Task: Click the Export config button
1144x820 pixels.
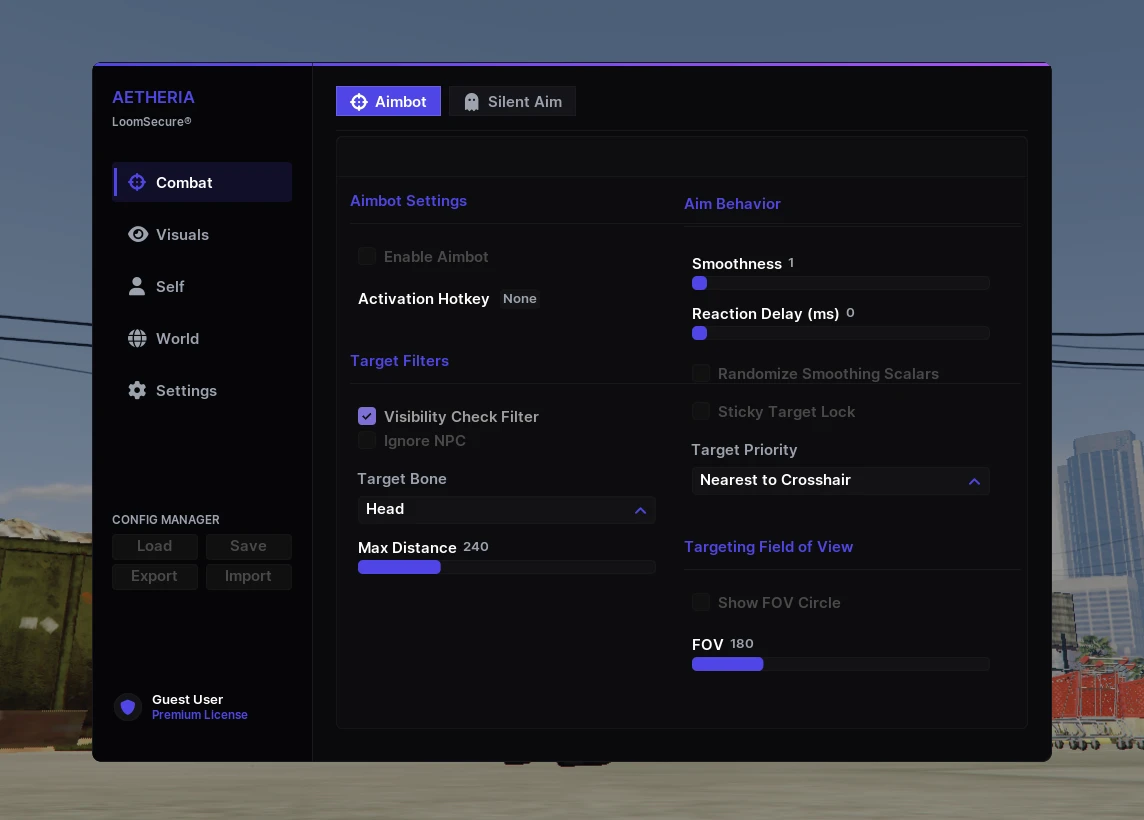Action: (x=155, y=576)
